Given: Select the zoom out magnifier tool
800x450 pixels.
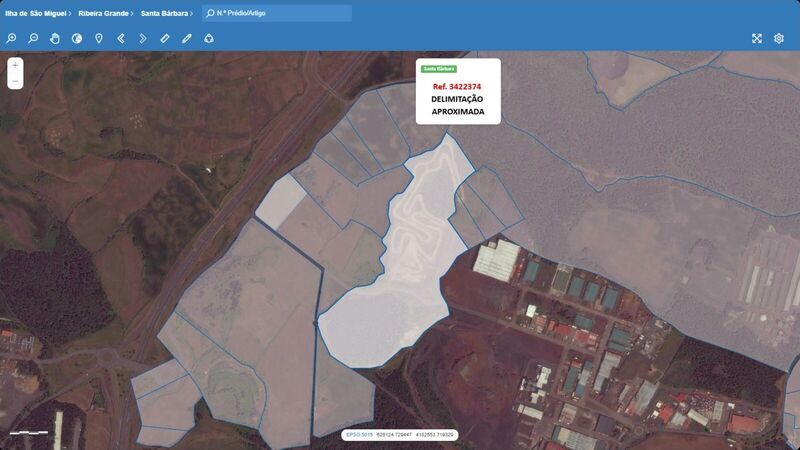Looking at the screenshot, I should coord(33,38).
